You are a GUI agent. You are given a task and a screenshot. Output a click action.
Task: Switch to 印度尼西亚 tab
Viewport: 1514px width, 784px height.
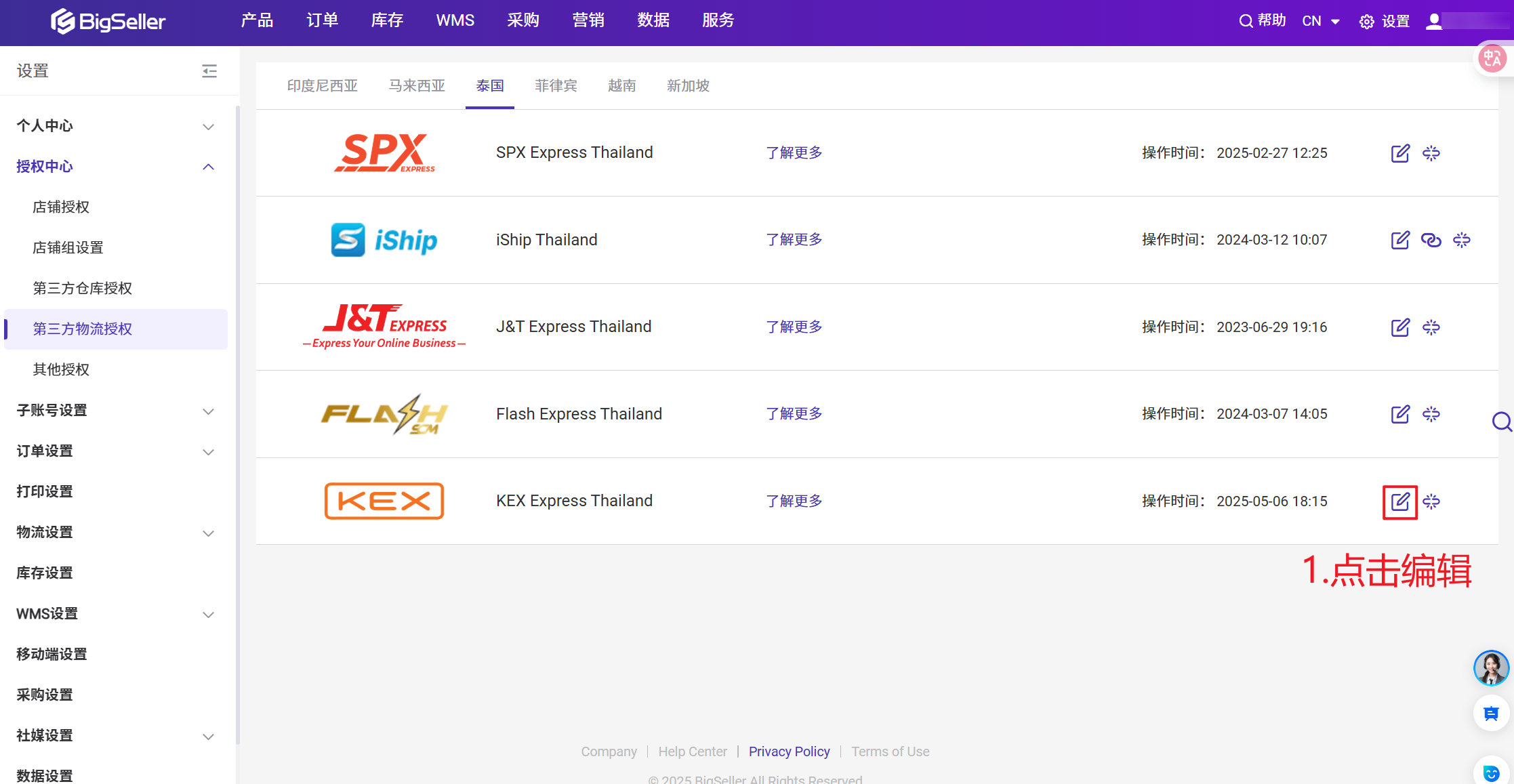pos(322,86)
